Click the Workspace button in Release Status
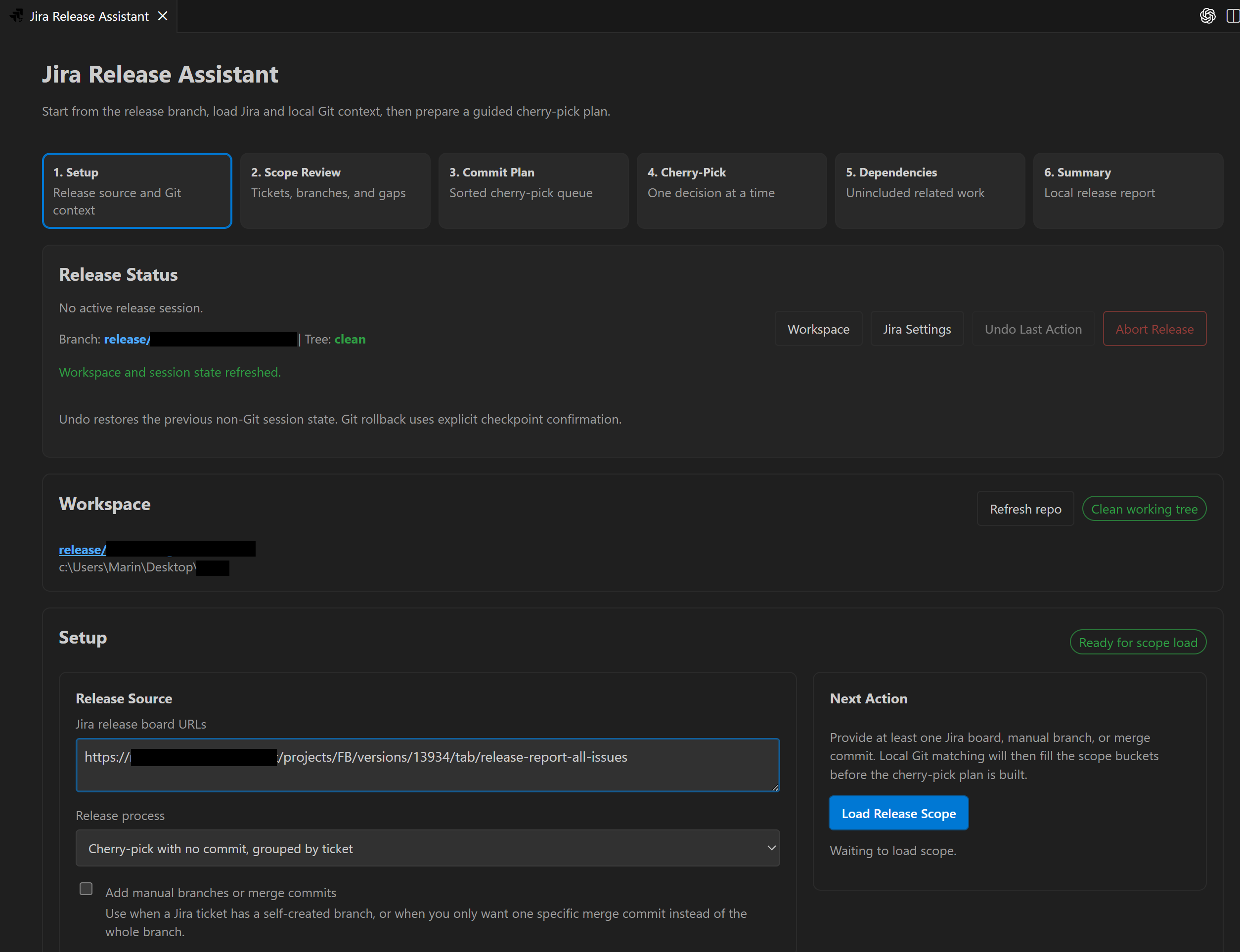1240x952 pixels. [818, 329]
